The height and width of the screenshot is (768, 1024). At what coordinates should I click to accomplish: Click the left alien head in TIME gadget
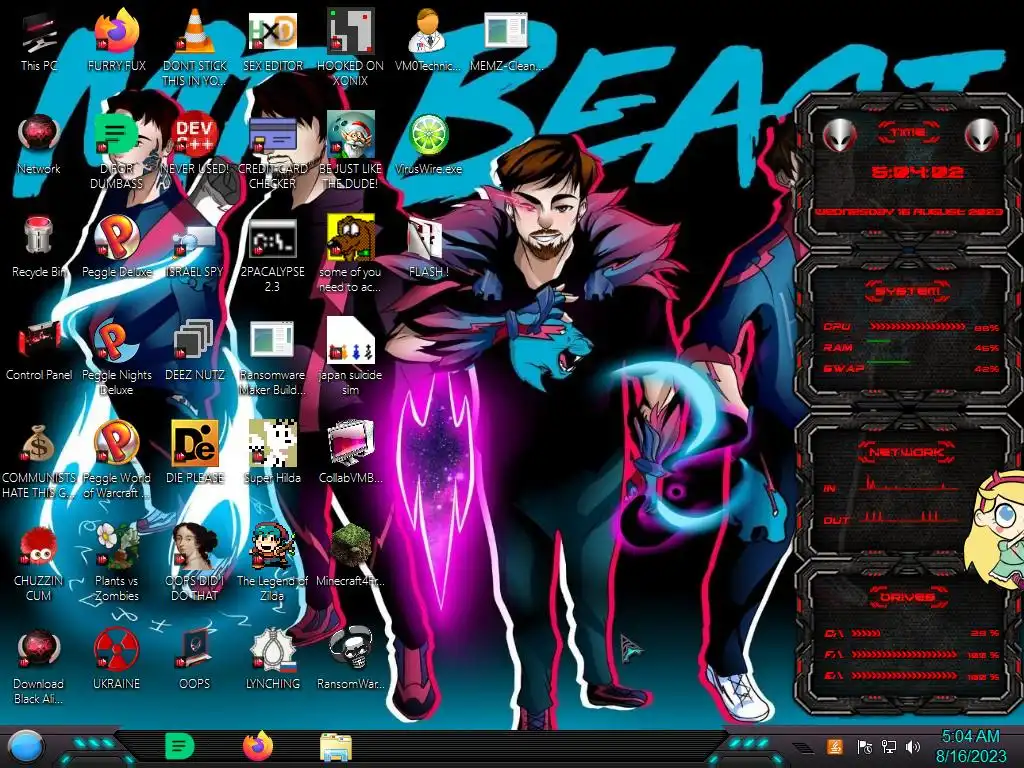coord(840,135)
